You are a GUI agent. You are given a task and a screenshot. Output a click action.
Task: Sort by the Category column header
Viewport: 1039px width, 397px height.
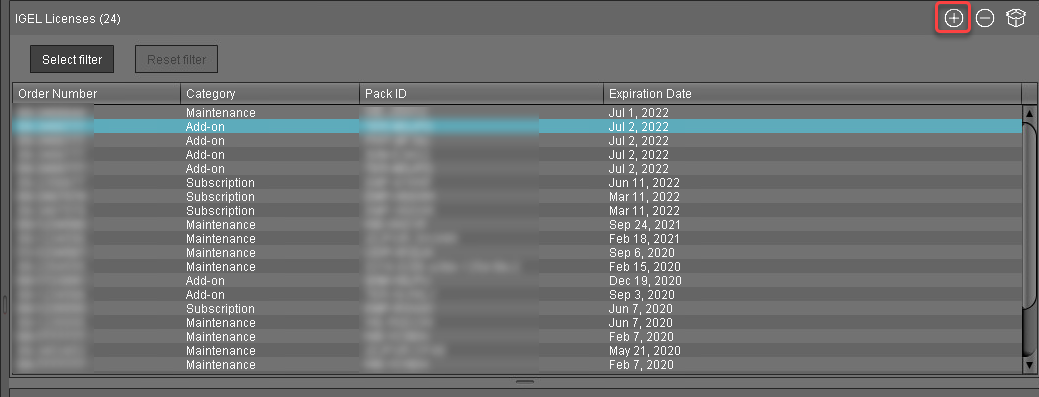click(x=270, y=93)
